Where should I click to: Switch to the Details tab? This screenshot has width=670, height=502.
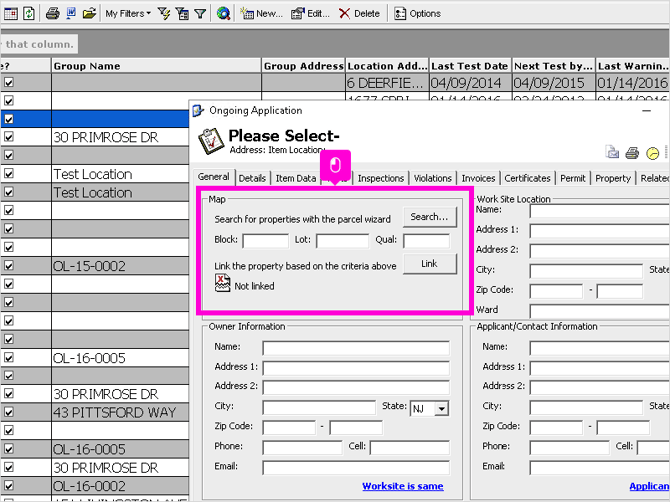(x=252, y=178)
